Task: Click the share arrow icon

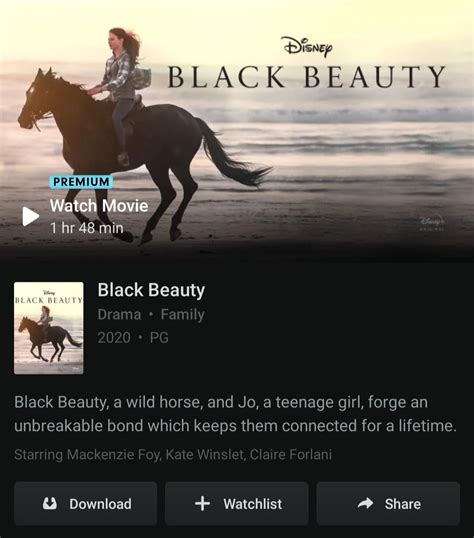Action: [365, 503]
